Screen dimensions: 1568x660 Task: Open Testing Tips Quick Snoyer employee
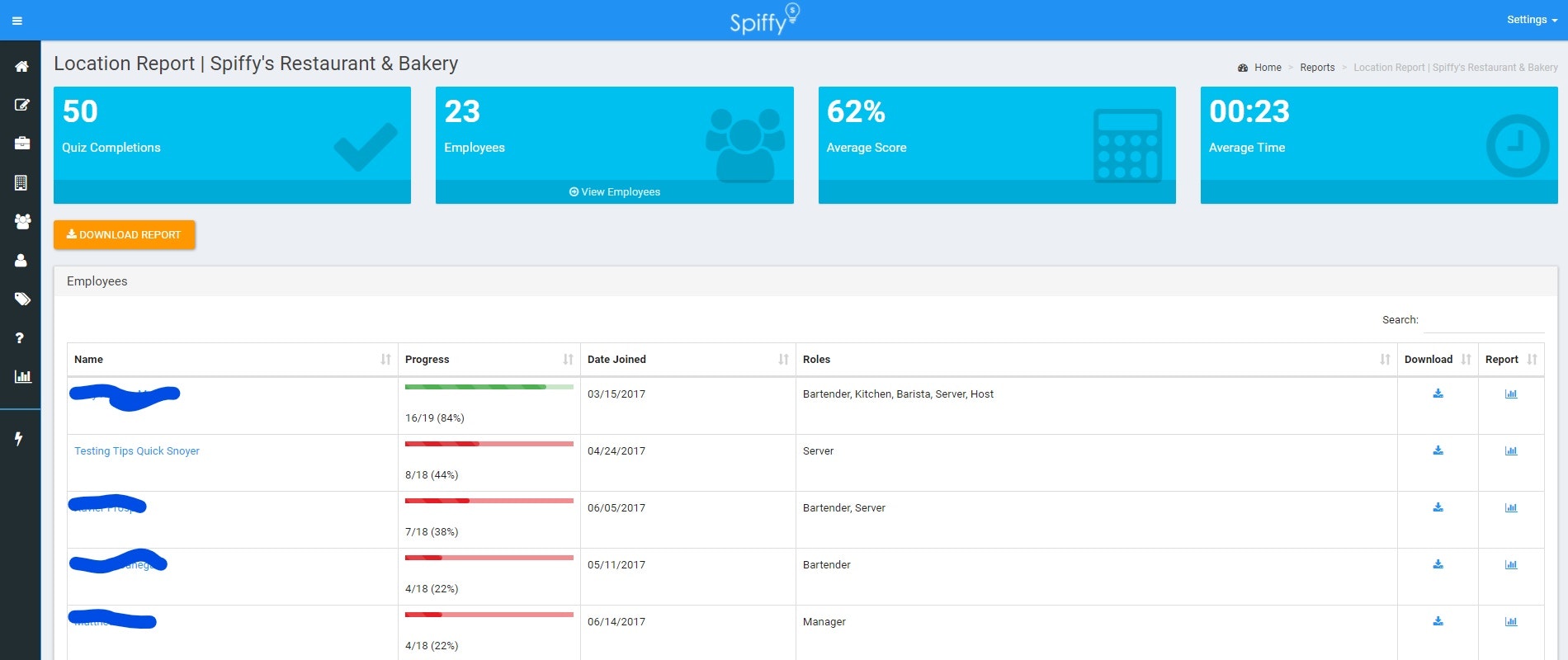click(137, 451)
